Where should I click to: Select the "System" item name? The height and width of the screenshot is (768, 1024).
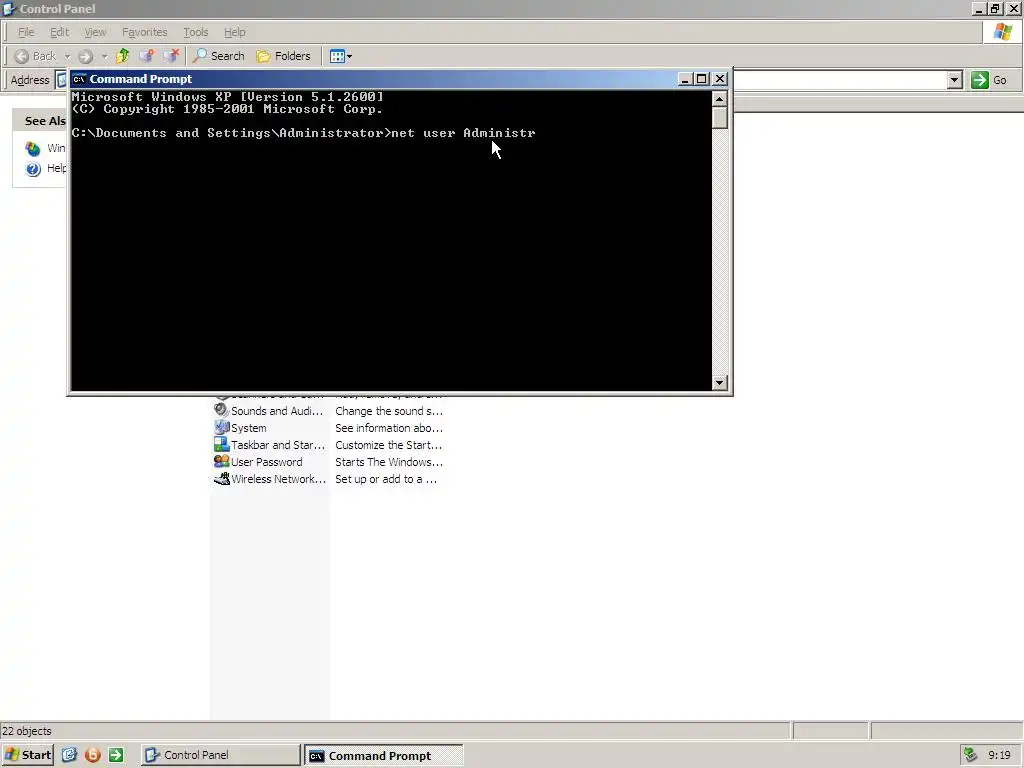pyautogui.click(x=249, y=428)
